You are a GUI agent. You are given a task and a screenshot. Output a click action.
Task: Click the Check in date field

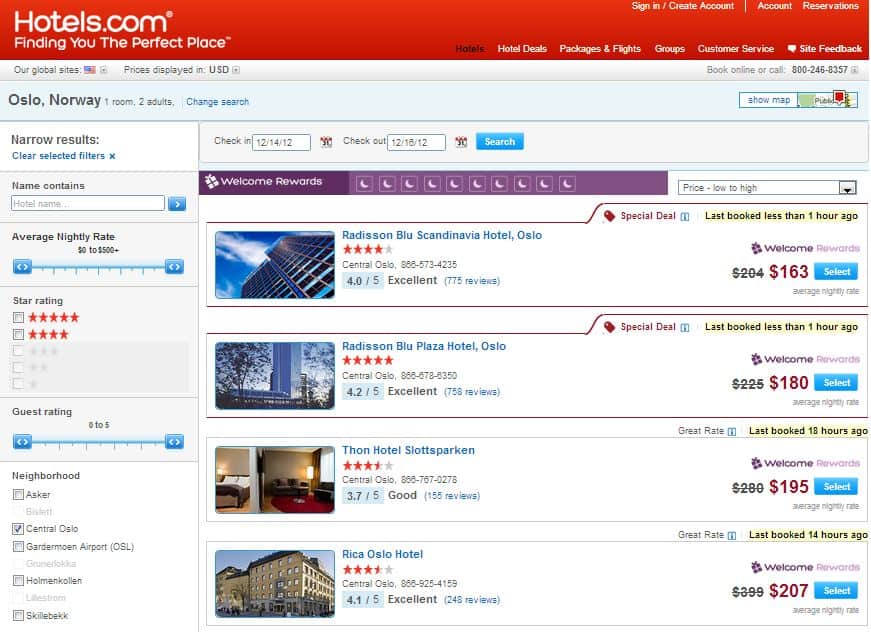pyautogui.click(x=281, y=143)
